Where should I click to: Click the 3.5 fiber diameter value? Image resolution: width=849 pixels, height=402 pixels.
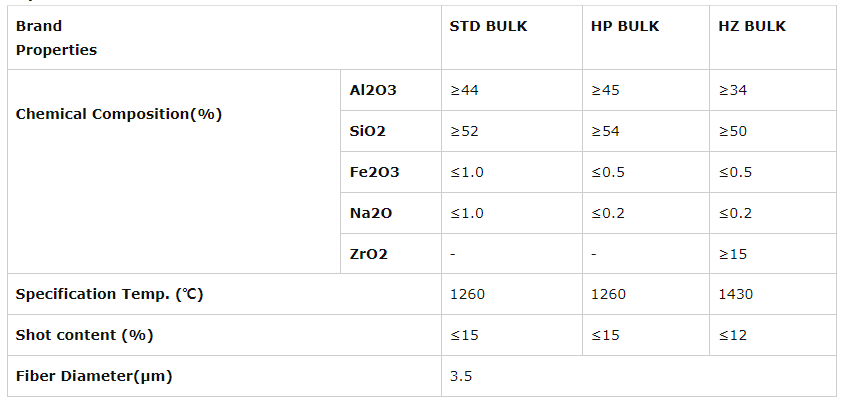tap(461, 376)
